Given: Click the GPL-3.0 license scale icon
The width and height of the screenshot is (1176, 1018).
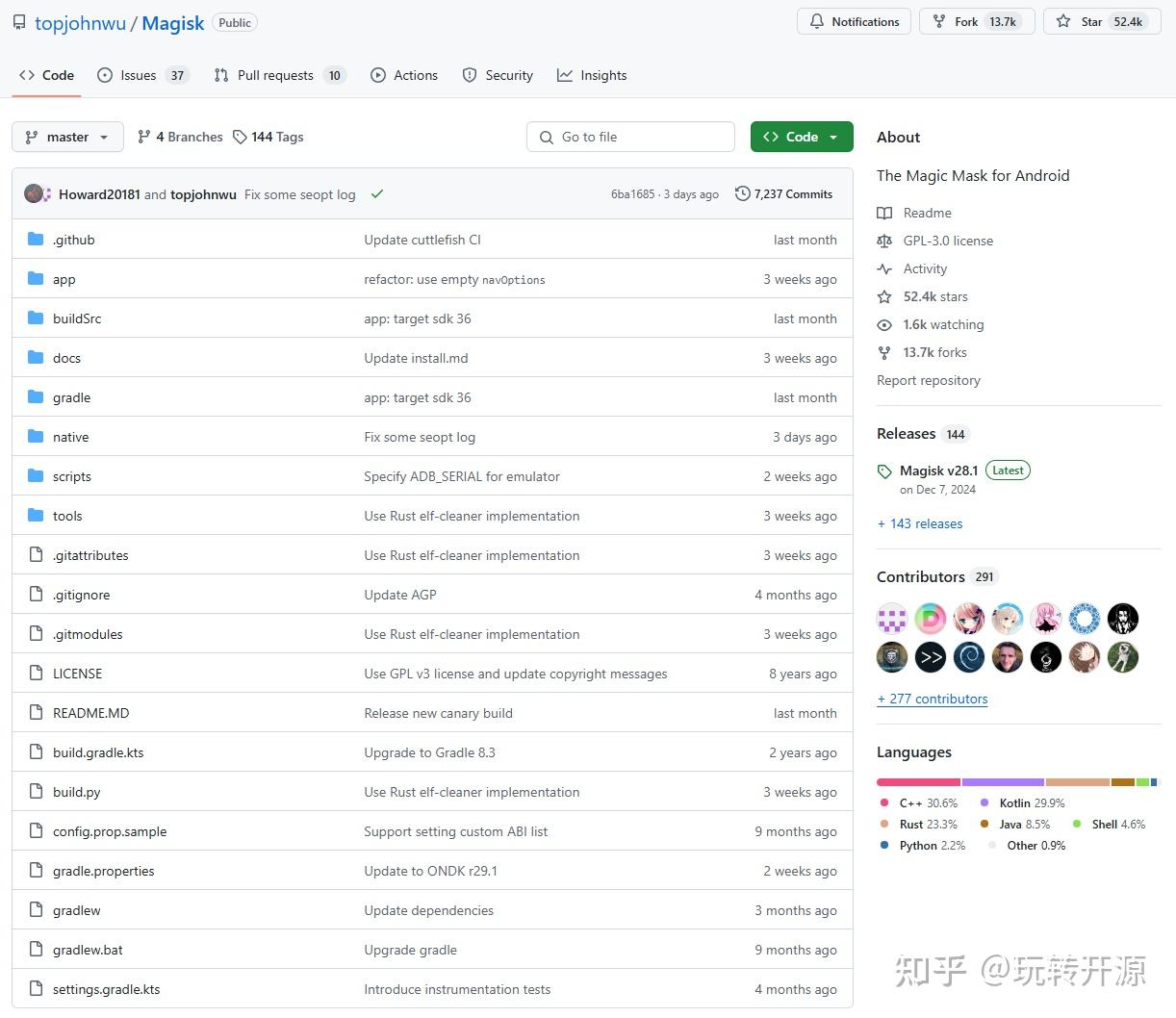Looking at the screenshot, I should (x=884, y=242).
